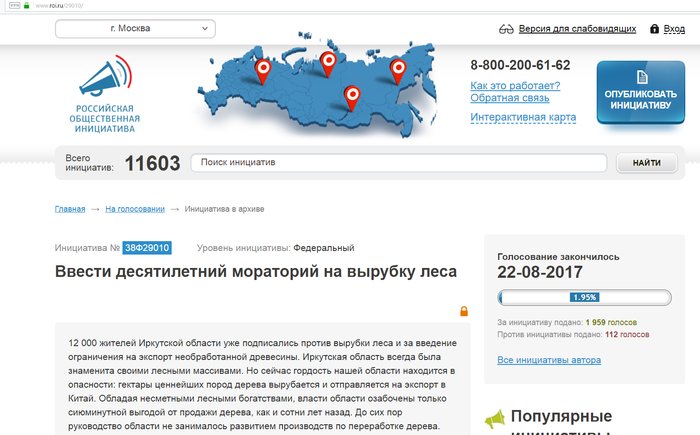
Task: Click the top center red map pin
Action: (327, 63)
